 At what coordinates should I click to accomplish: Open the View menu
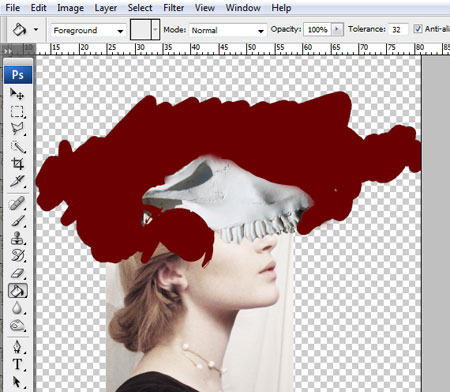pos(204,8)
